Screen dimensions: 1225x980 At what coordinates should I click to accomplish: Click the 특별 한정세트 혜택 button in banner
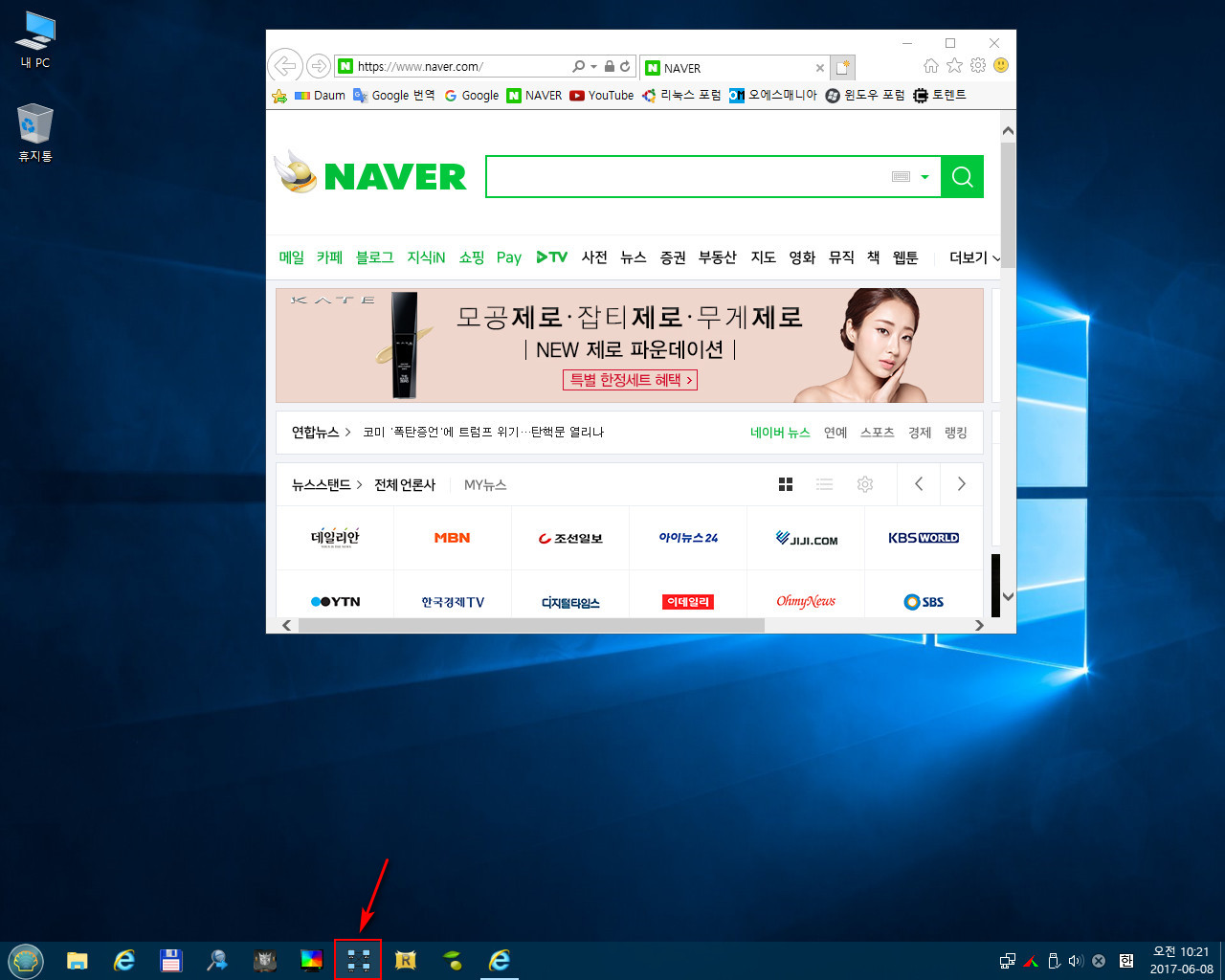pyautogui.click(x=630, y=380)
